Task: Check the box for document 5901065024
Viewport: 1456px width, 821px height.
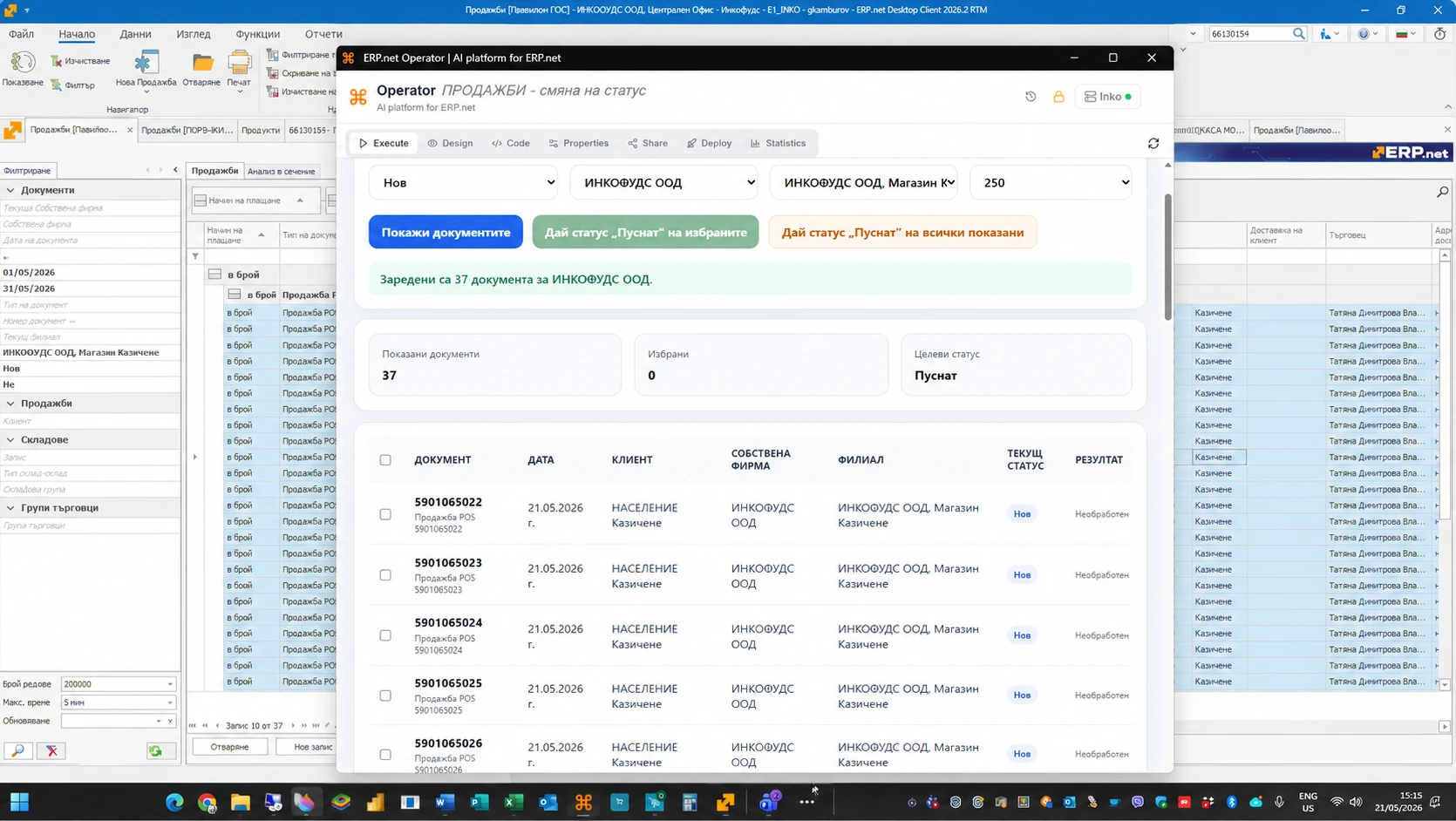Action: coord(385,635)
